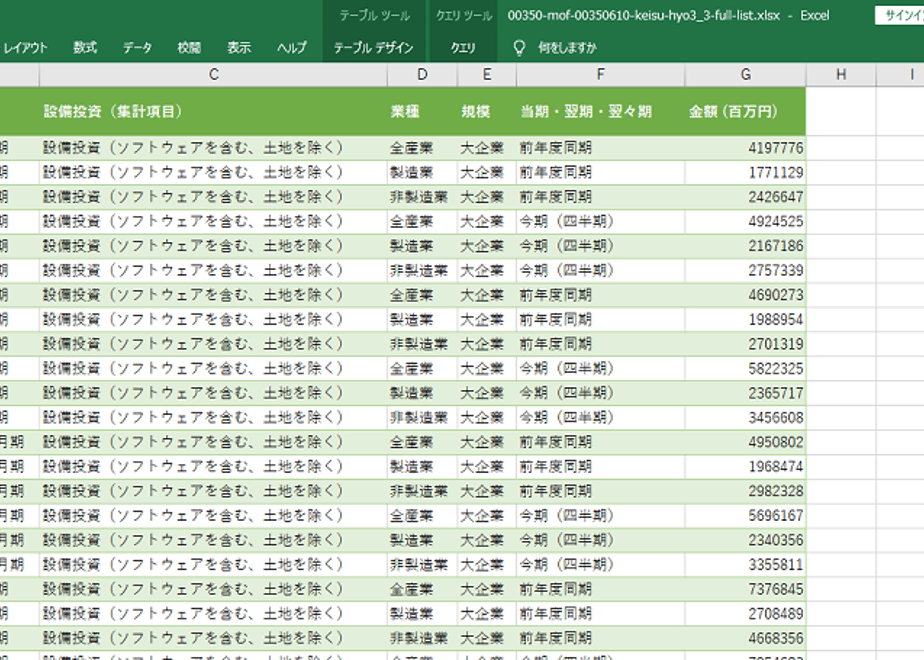
Task: Select cell with value 2708489
Action: point(745,614)
